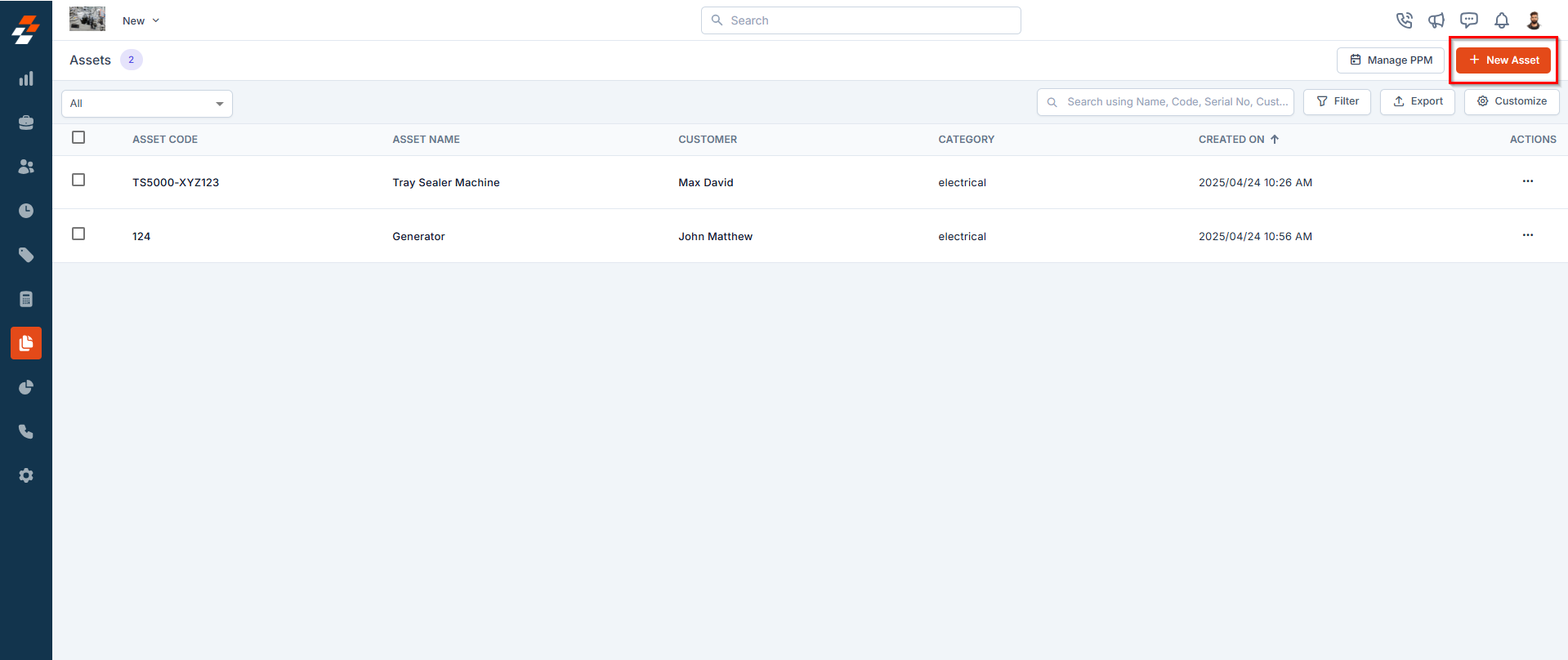1568x660 pixels.
Task: Click the Manage PPM button
Action: coord(1391,60)
